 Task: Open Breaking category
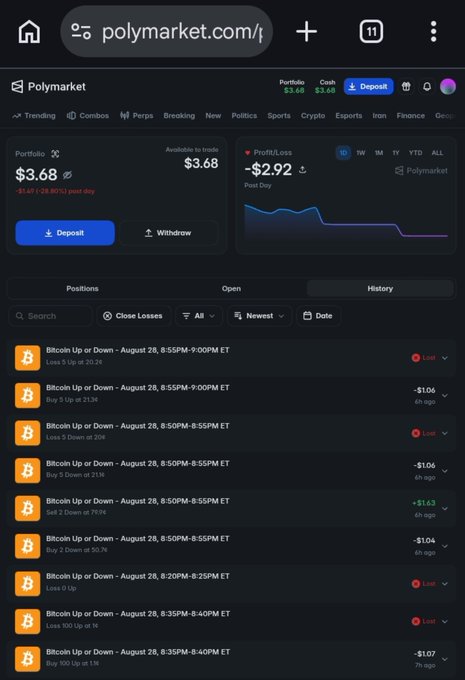(179, 116)
